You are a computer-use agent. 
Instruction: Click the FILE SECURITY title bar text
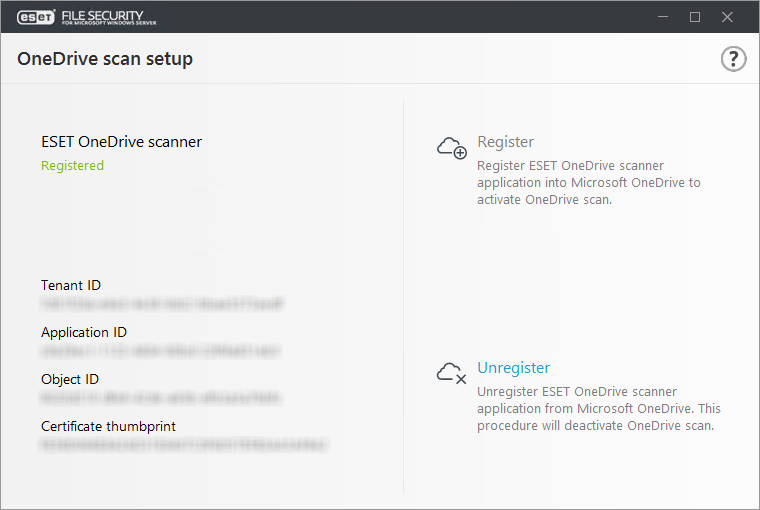tap(109, 17)
